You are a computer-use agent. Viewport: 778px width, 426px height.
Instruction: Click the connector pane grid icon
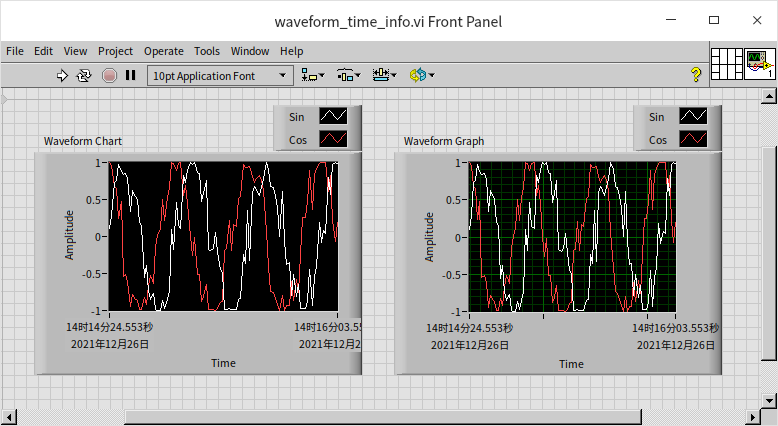(x=726, y=64)
